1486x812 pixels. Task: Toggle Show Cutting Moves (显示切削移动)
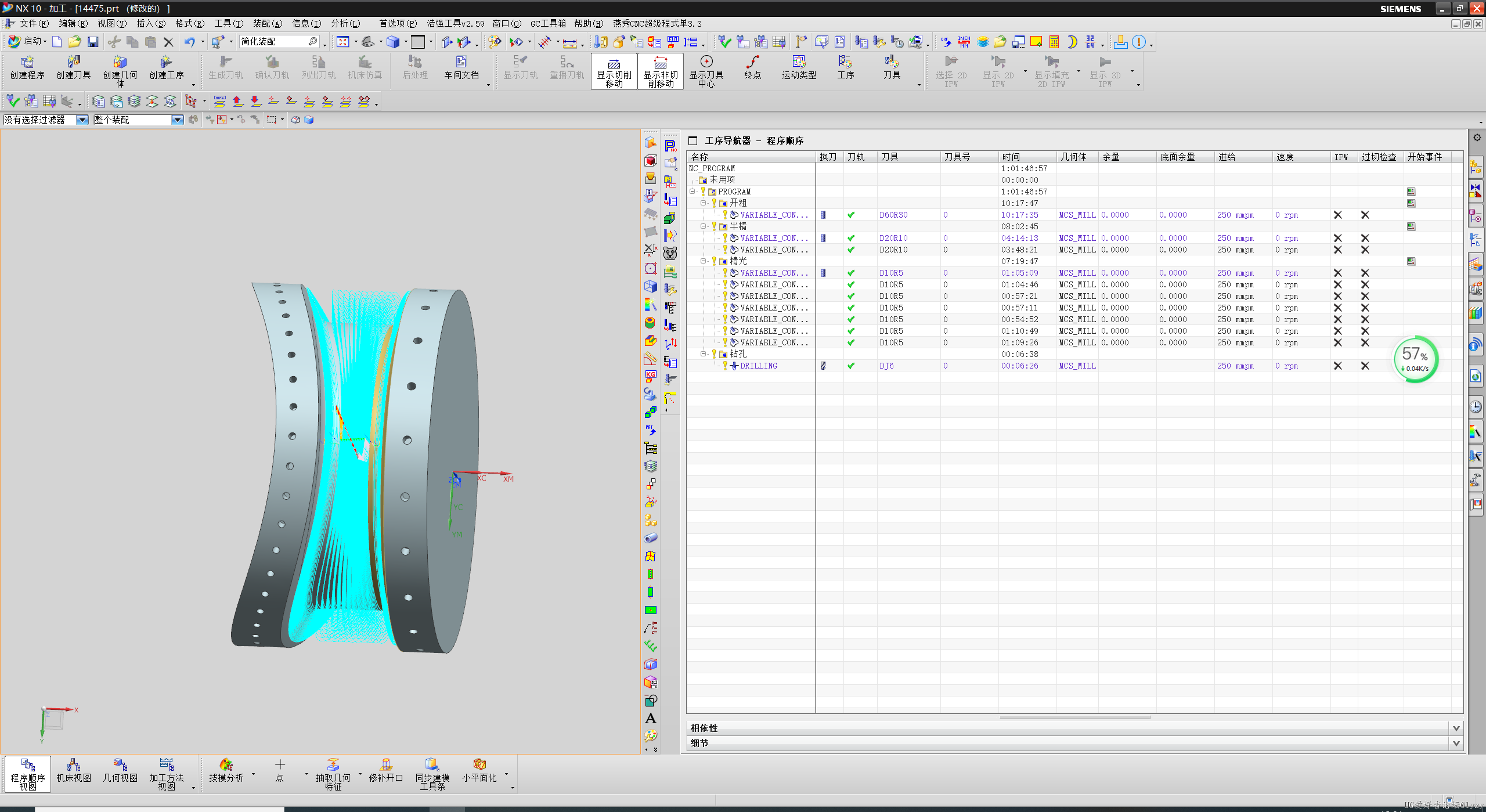click(614, 71)
